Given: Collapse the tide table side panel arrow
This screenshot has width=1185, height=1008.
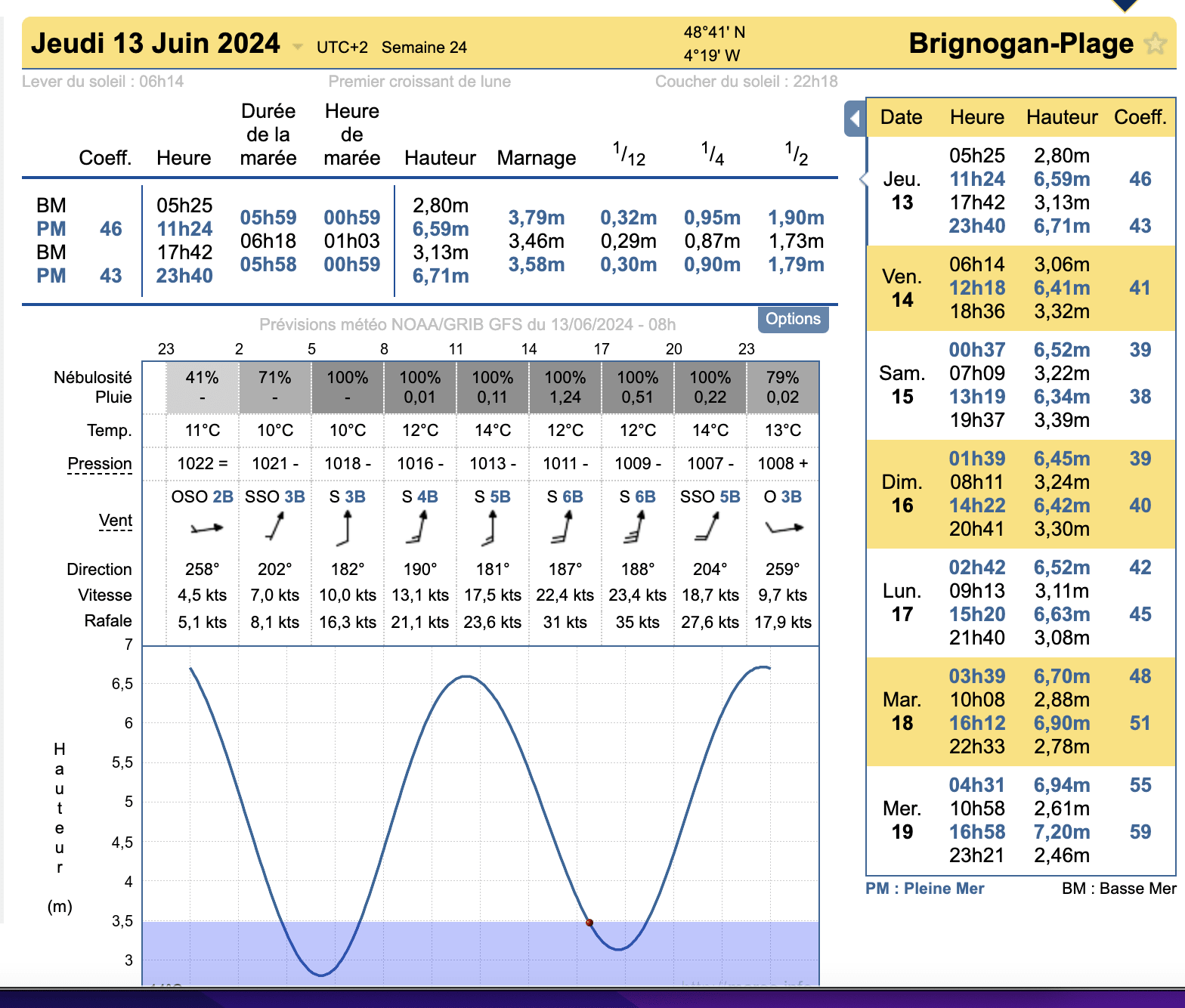Looking at the screenshot, I should click(x=855, y=119).
